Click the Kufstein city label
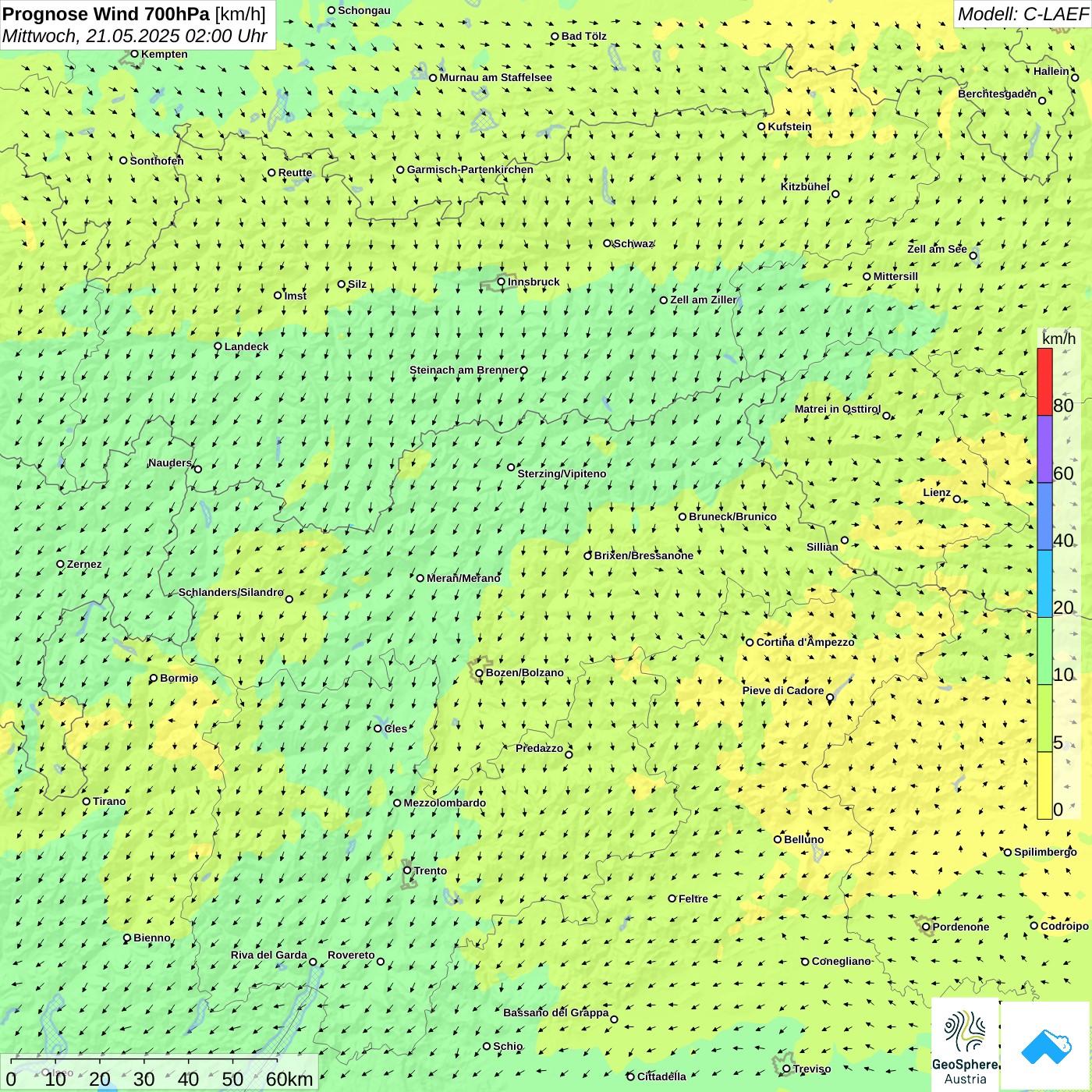Viewport: 1092px width, 1092px height. pos(789,126)
